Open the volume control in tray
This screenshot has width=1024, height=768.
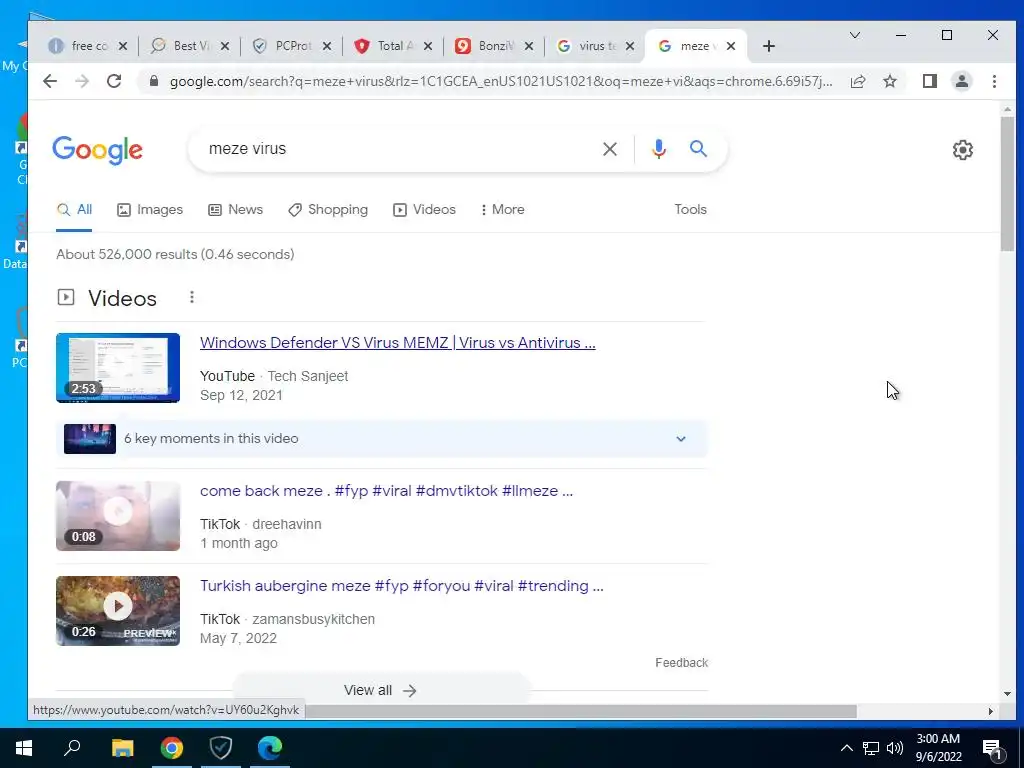tap(895, 748)
